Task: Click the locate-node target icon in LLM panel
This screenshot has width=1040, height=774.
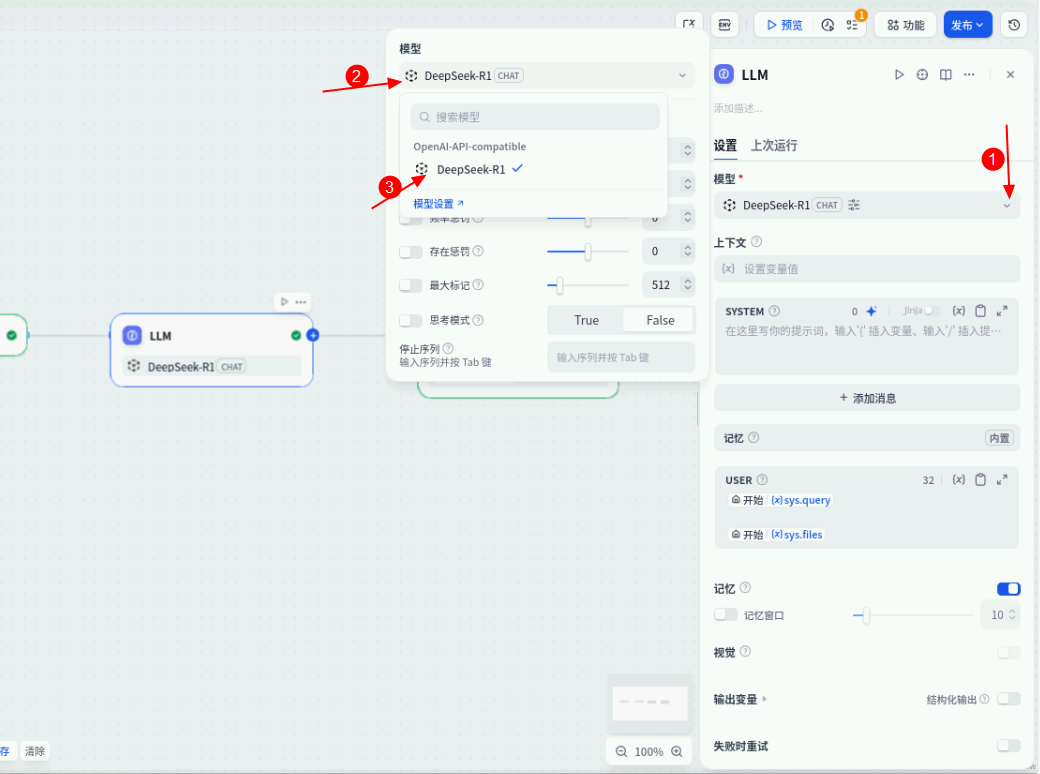Action: [x=922, y=74]
